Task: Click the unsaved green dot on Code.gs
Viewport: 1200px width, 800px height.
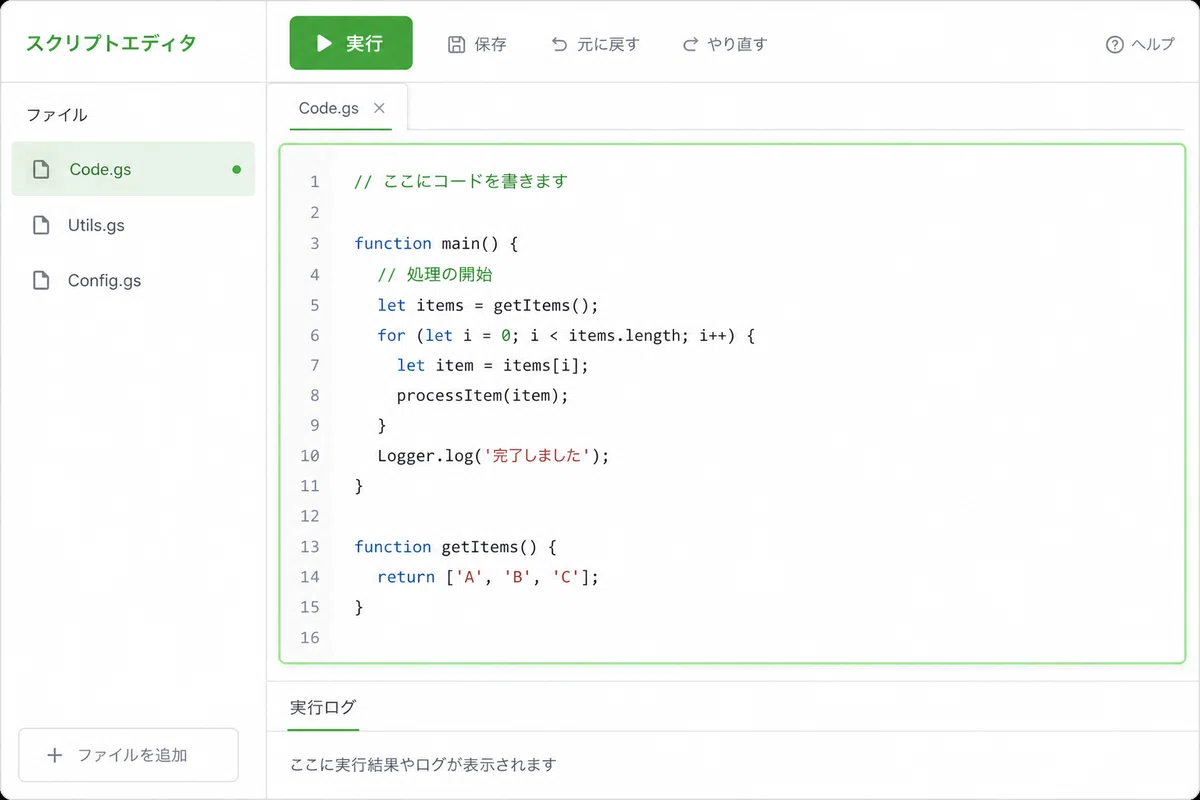Action: 237,169
